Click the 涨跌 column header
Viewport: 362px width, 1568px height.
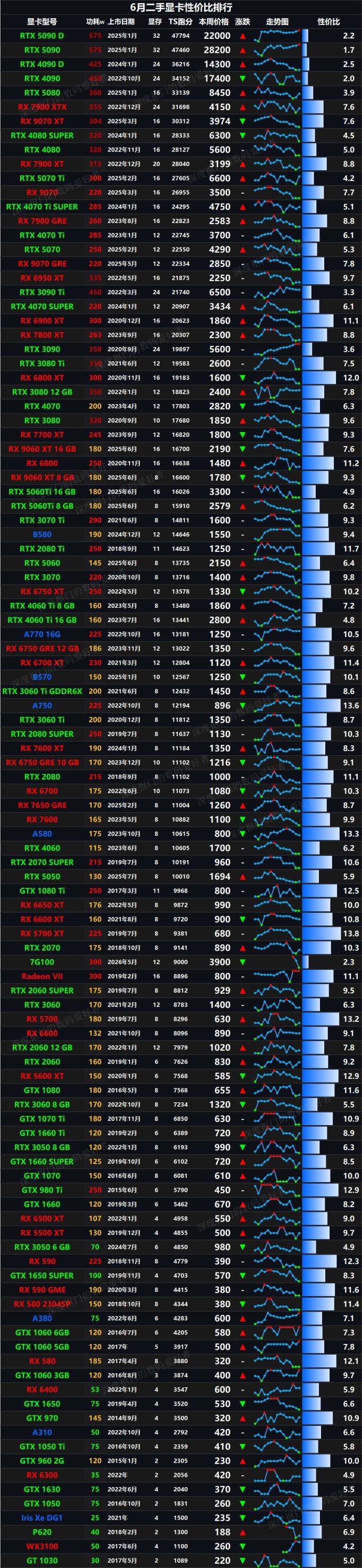tap(243, 22)
